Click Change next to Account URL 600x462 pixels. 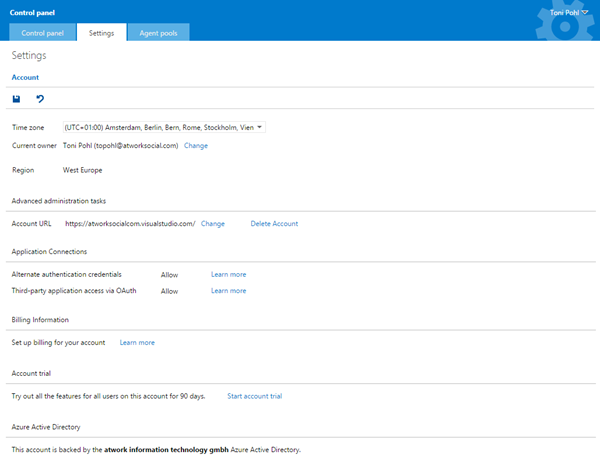pyautogui.click(x=212, y=223)
